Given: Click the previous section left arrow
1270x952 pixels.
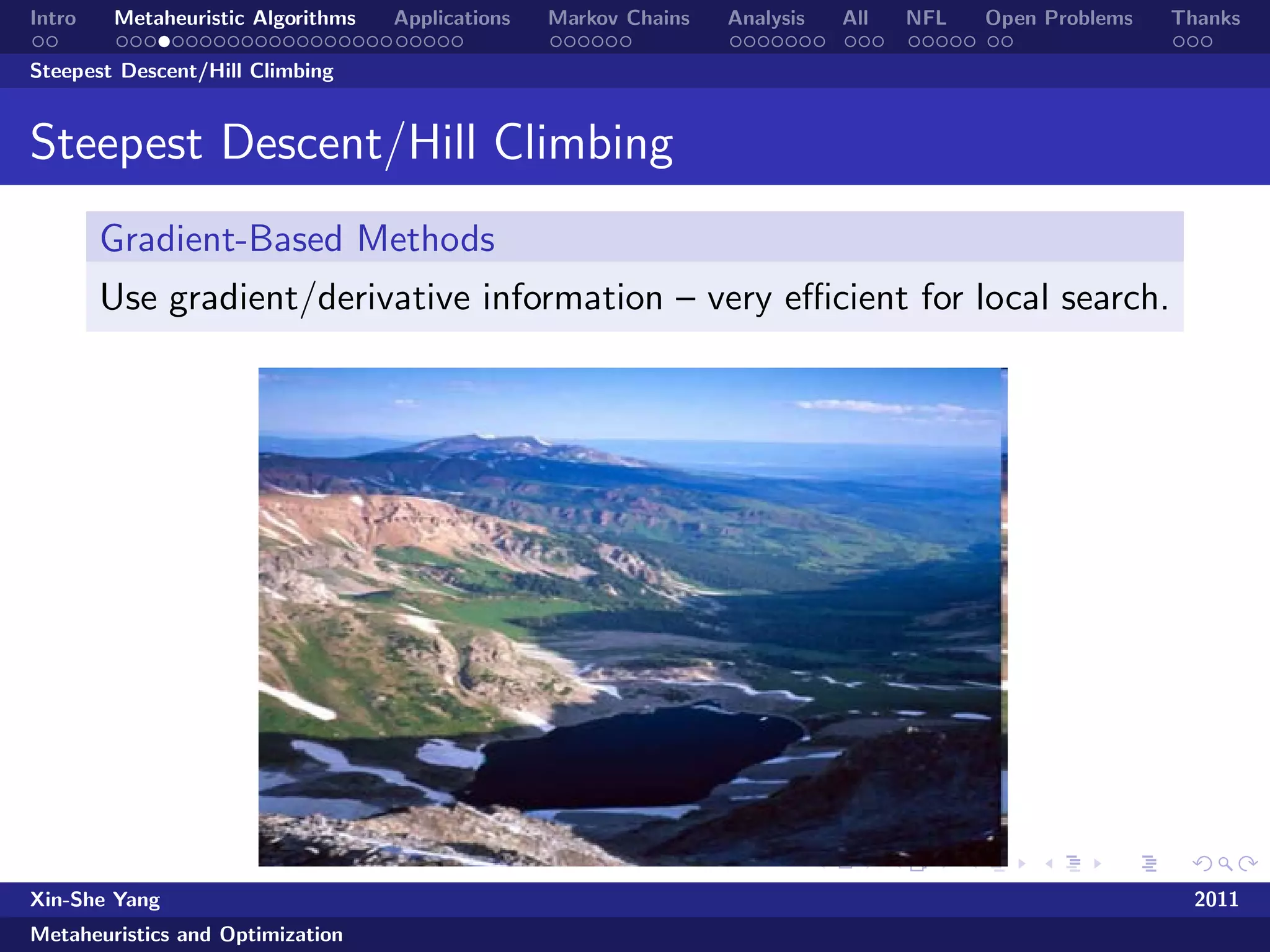Looking at the screenshot, I should pos(1049,863).
